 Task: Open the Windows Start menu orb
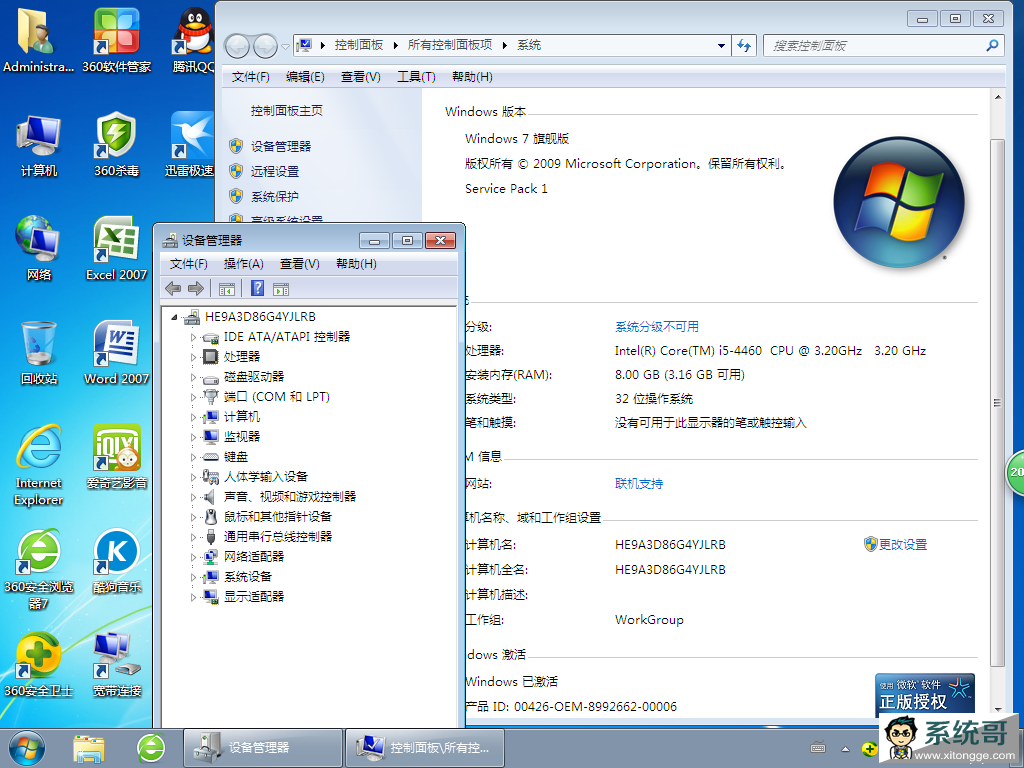26,748
